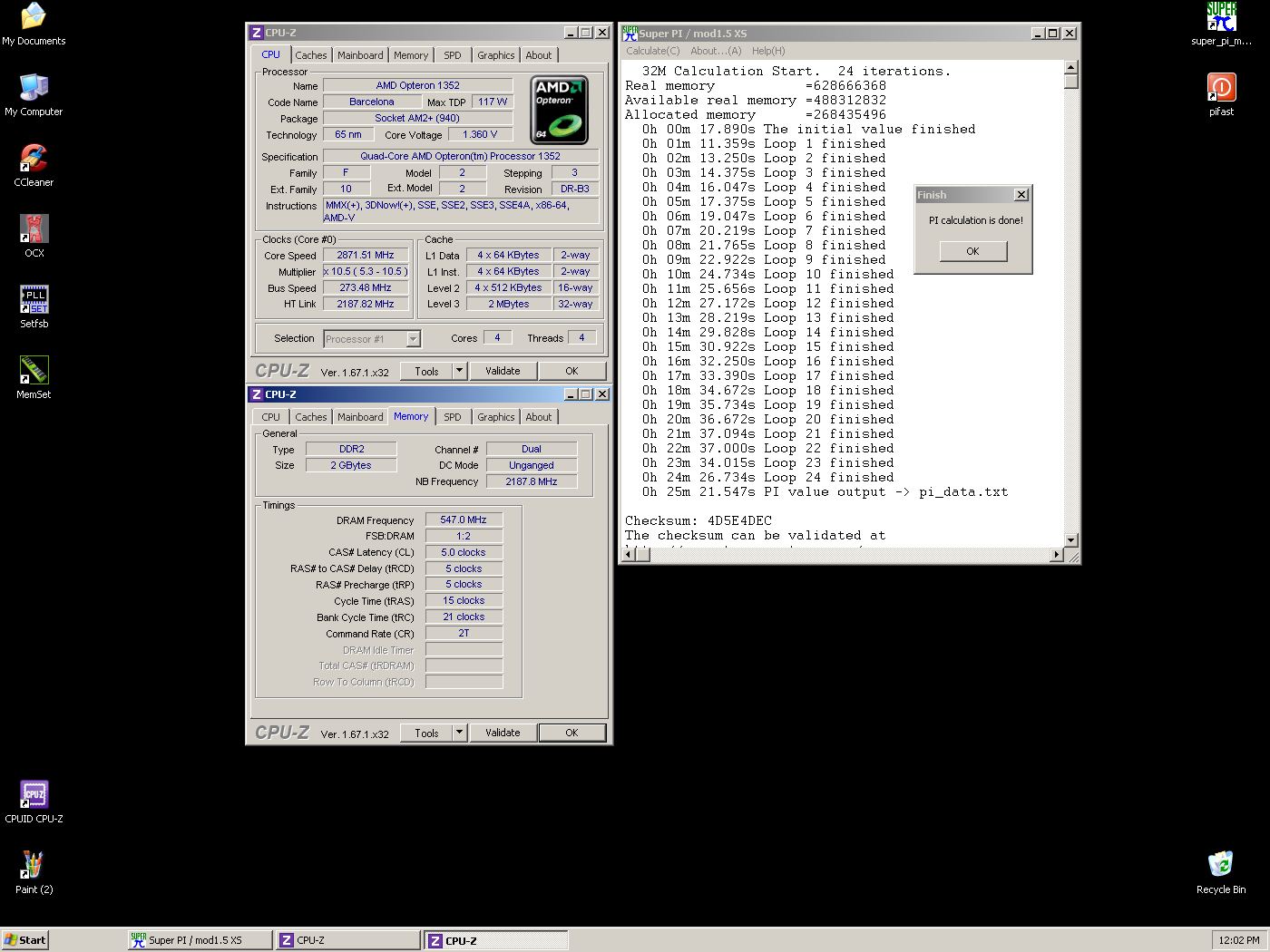Open My Computer desktop icon
The width and height of the screenshot is (1270, 952).
click(34, 94)
